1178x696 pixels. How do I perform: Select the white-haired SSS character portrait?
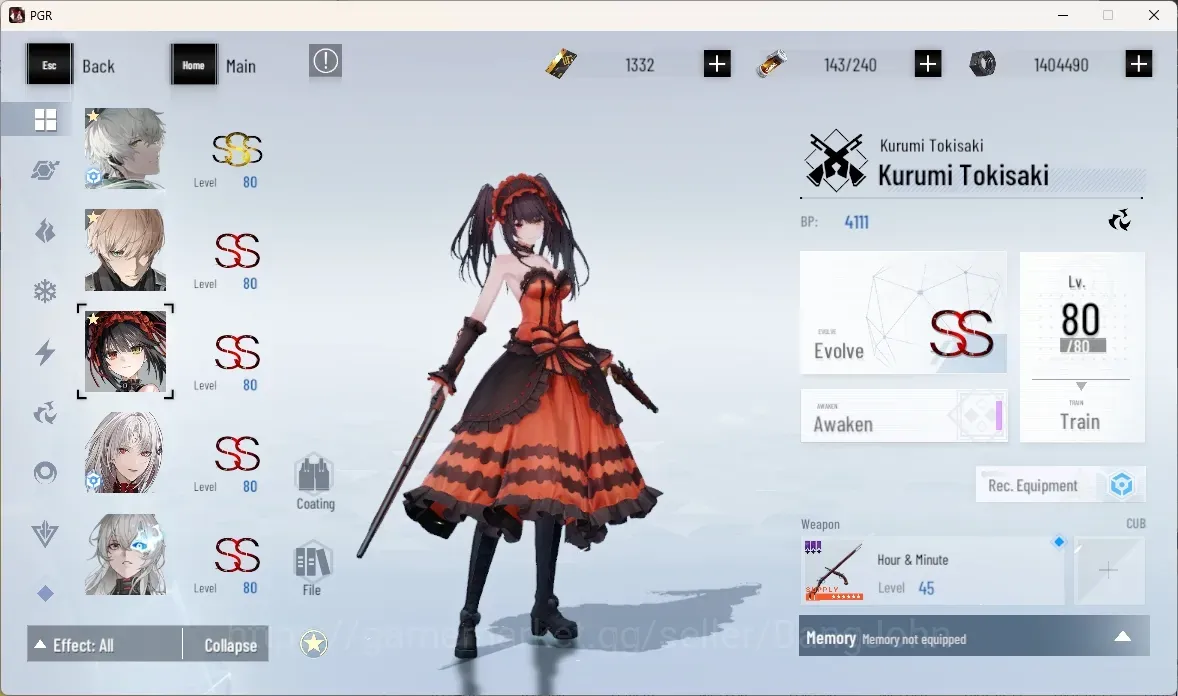125,148
